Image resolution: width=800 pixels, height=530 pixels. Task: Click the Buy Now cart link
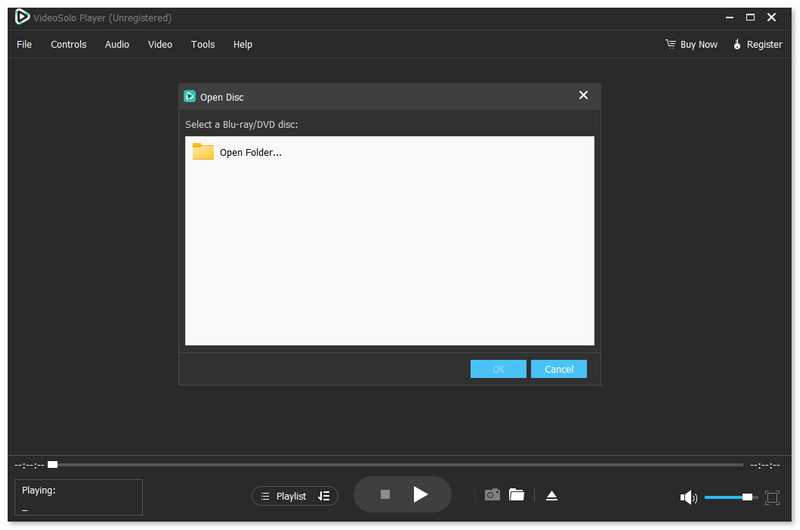(x=692, y=44)
